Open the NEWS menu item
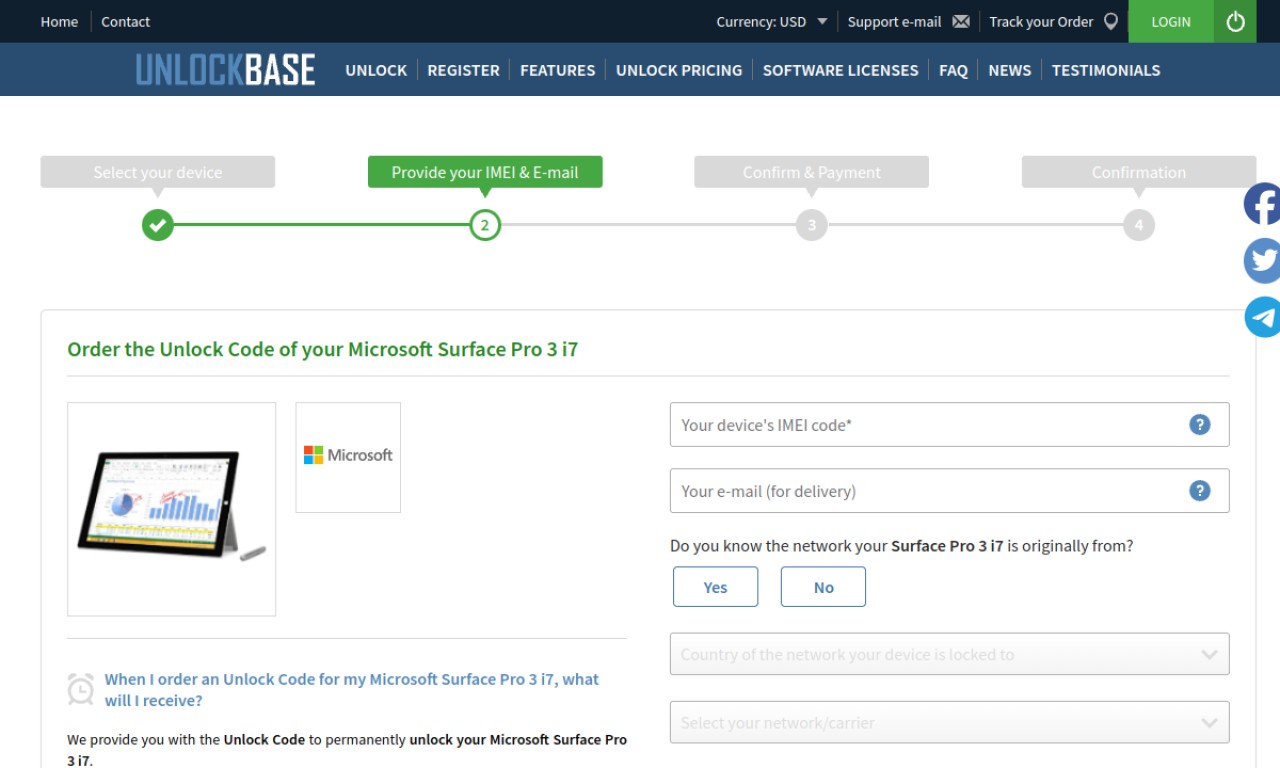This screenshot has width=1280, height=768. click(x=1009, y=70)
